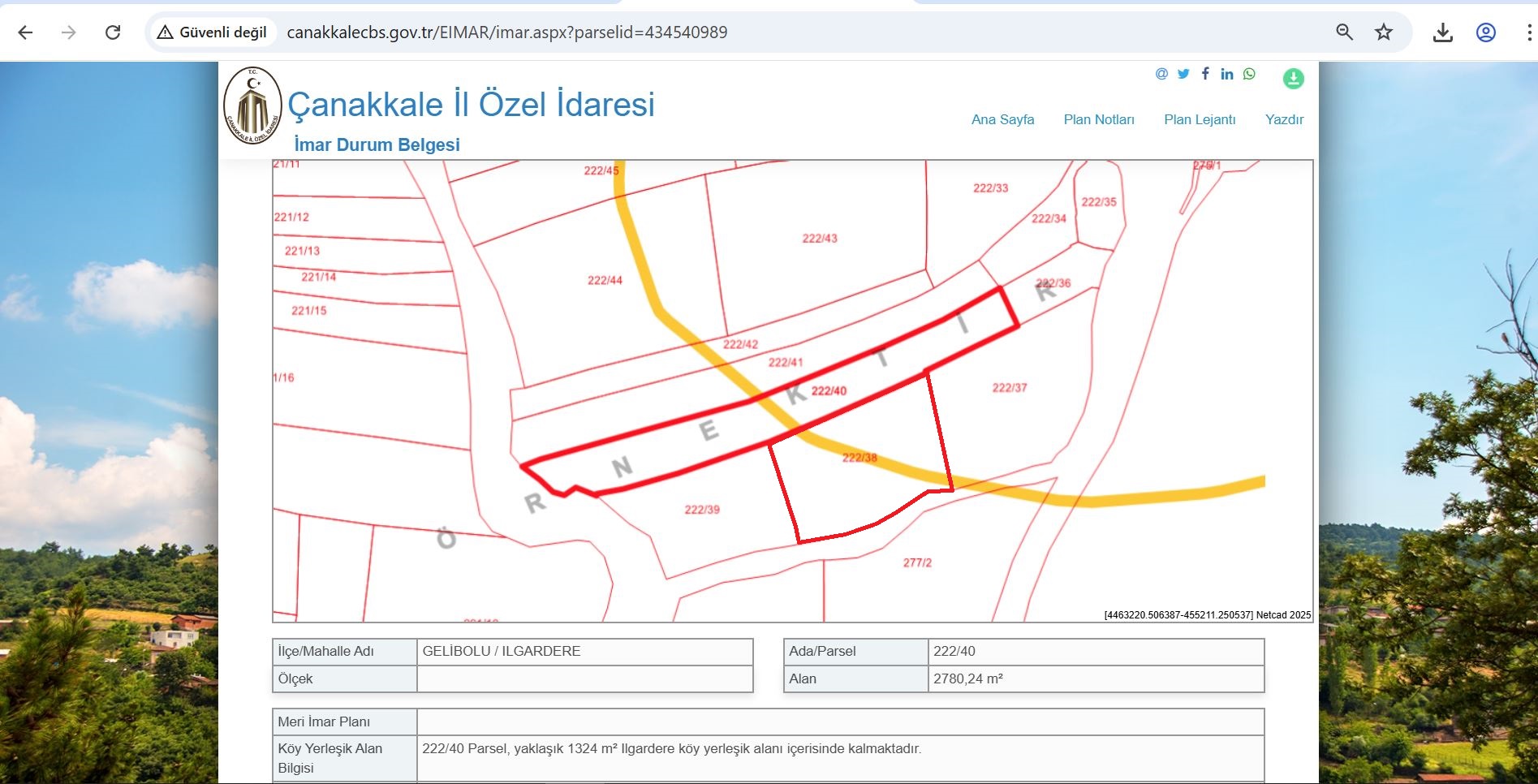1538x784 pixels.
Task: Click the green download circle icon
Action: coord(1294,78)
